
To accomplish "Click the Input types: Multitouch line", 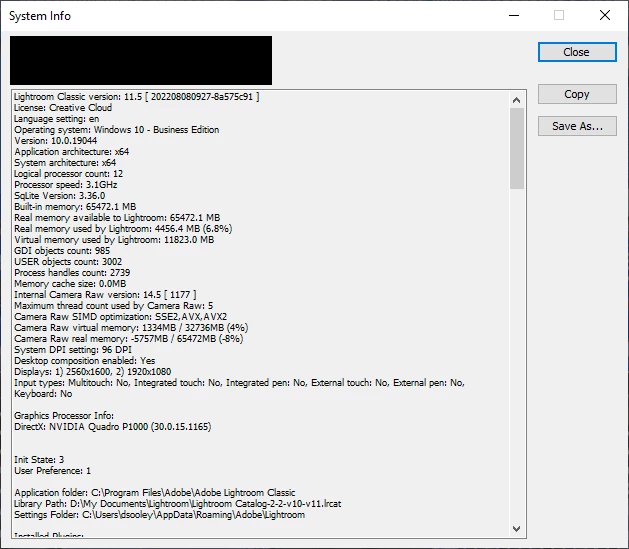I will point(239,383).
